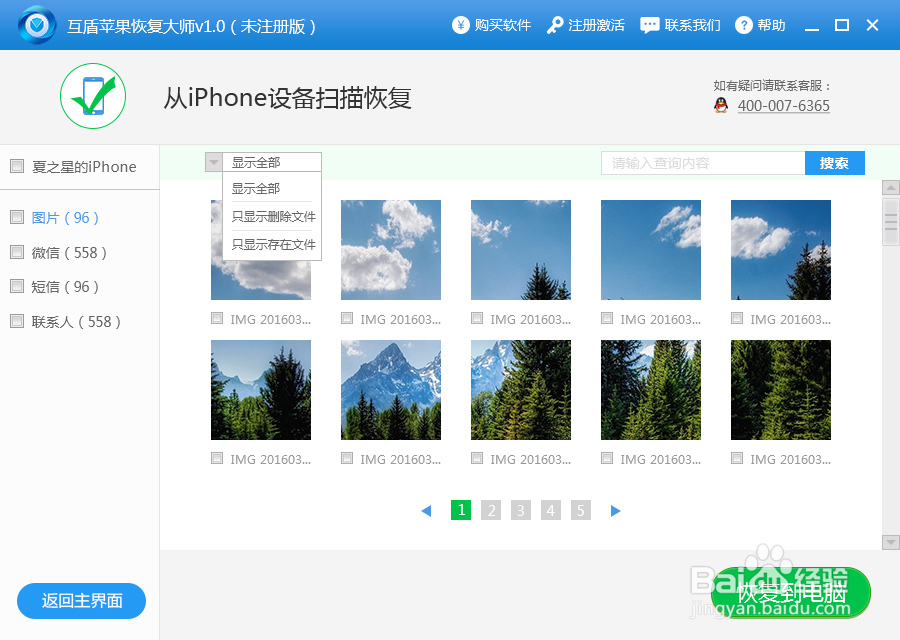Open 注册激活 via the key icon
Viewport: 900px width, 640px height.
(552, 25)
